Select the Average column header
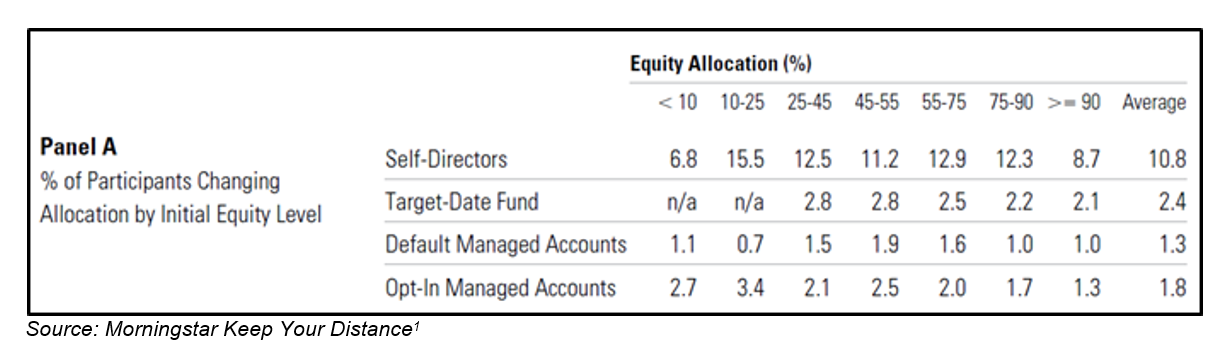This screenshot has height=363, width=1212. 1154,103
